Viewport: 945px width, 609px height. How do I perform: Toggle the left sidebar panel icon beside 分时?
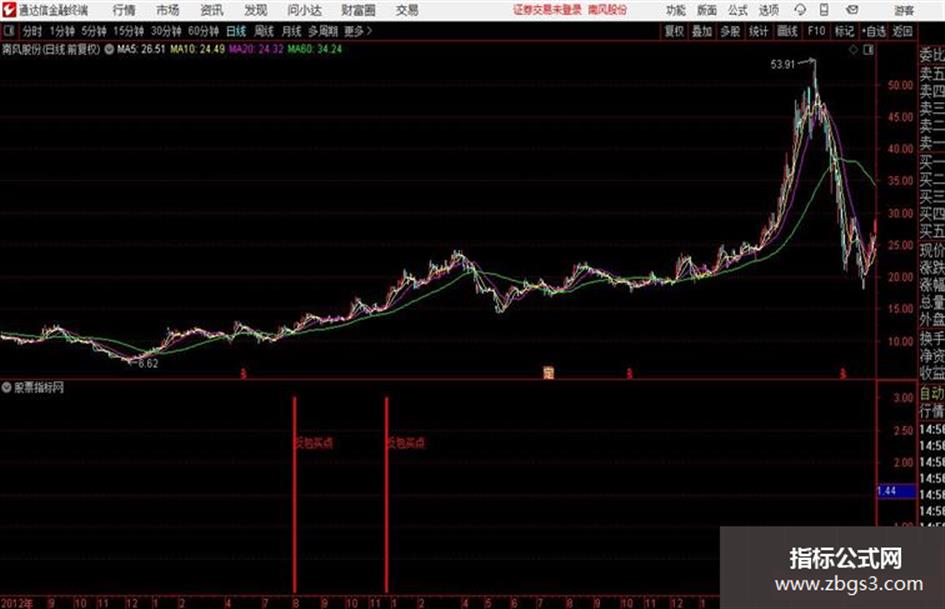pos(9,31)
